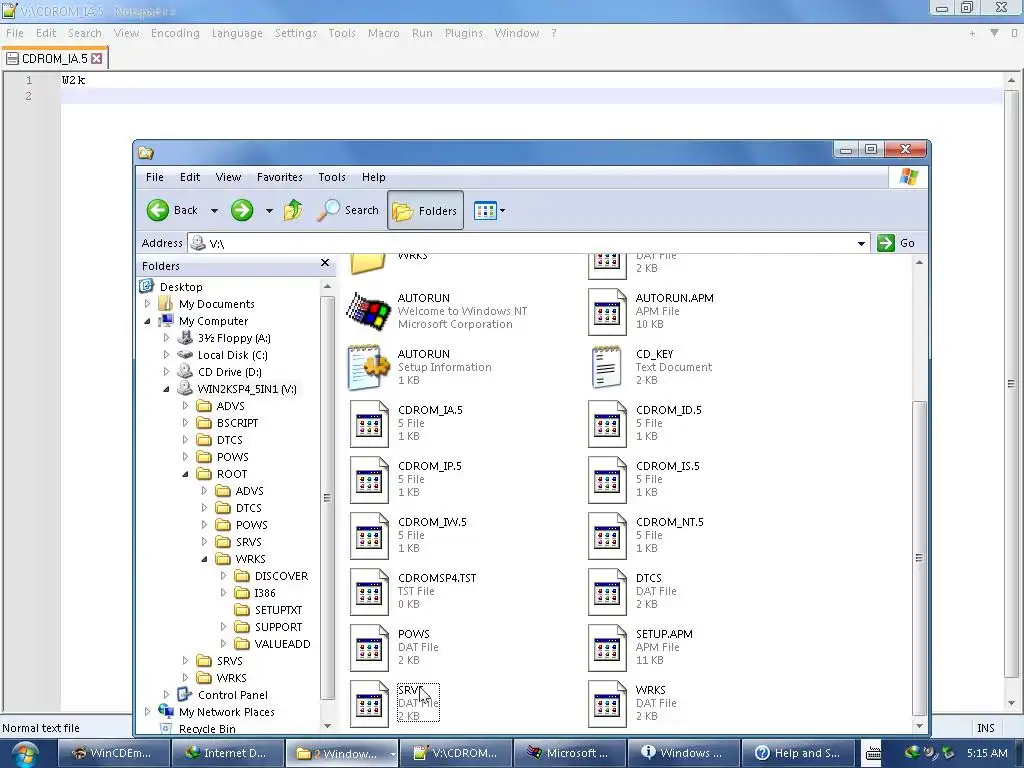Go up one folder level icon
Screen dimensions: 1024x768
(293, 210)
